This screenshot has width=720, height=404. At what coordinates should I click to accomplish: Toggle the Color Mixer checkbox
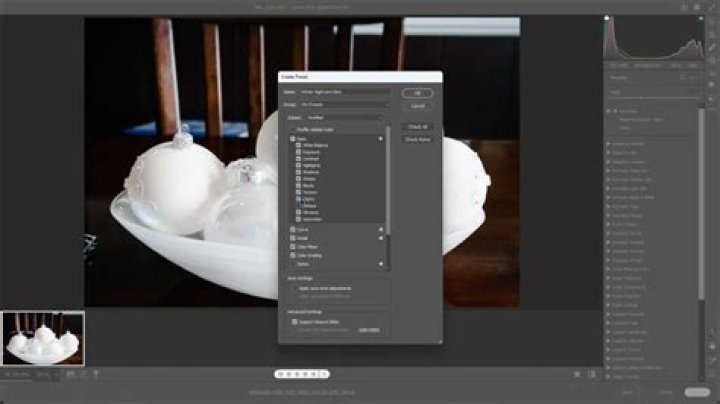tap(292, 247)
